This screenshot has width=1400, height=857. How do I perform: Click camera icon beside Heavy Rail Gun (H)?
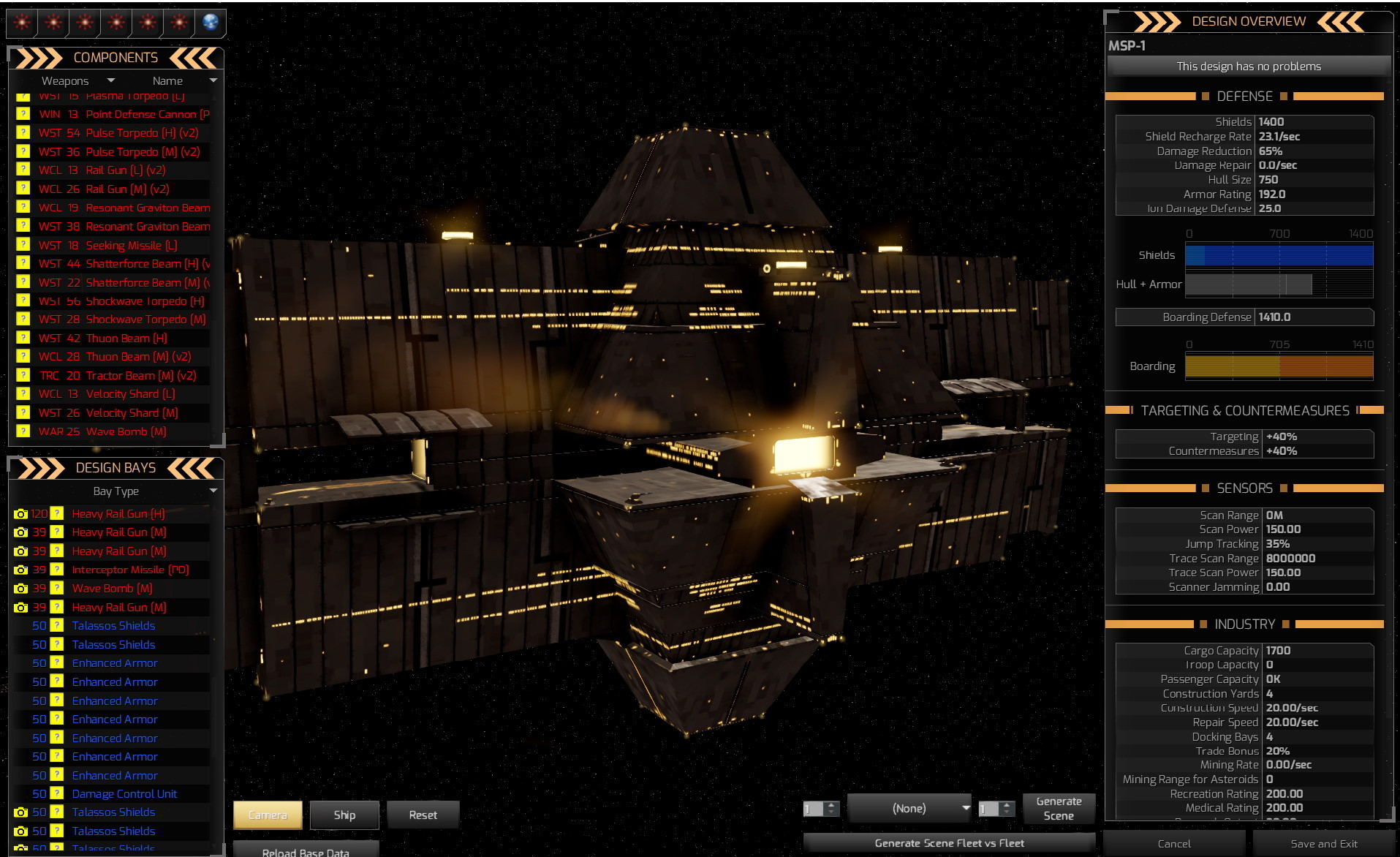tap(20, 514)
